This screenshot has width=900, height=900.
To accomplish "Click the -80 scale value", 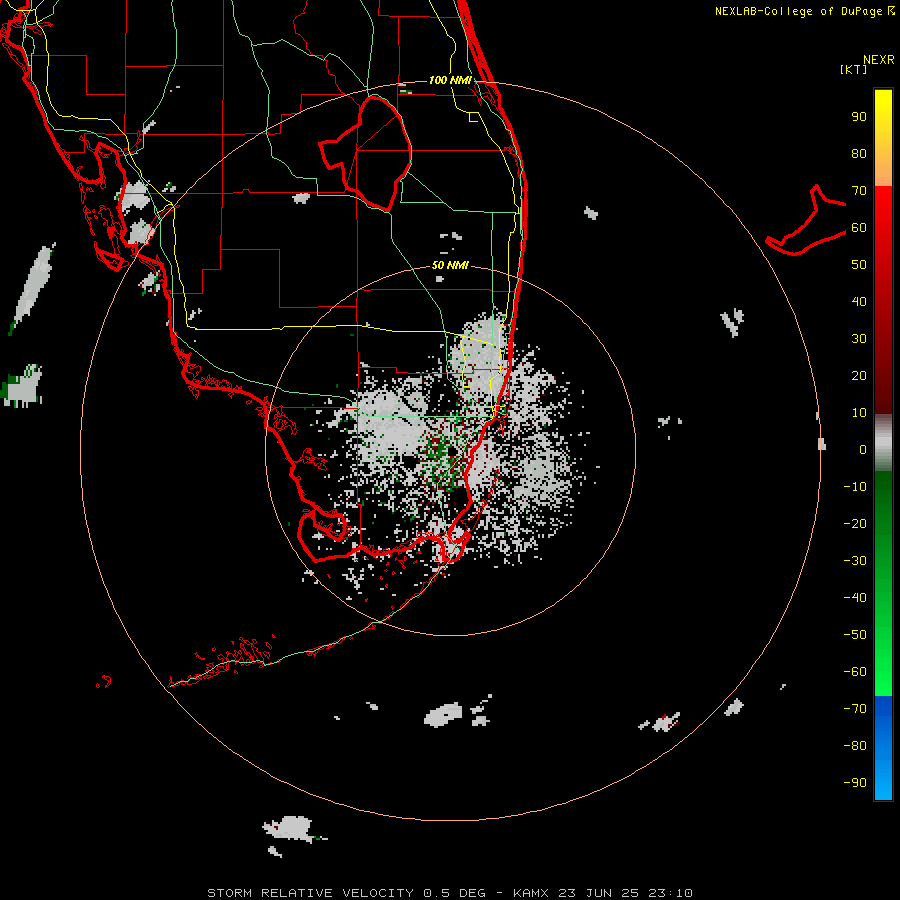I will 855,746.
